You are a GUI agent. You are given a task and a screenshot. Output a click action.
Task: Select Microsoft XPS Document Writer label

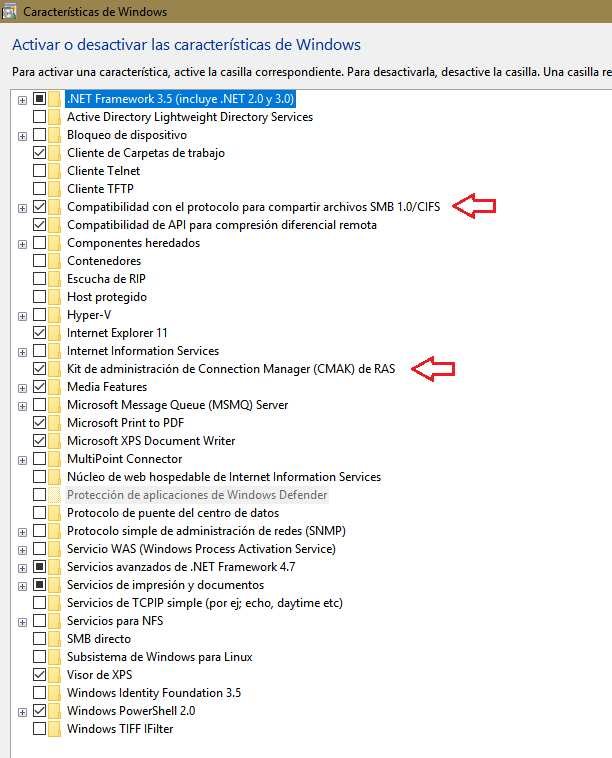point(151,441)
